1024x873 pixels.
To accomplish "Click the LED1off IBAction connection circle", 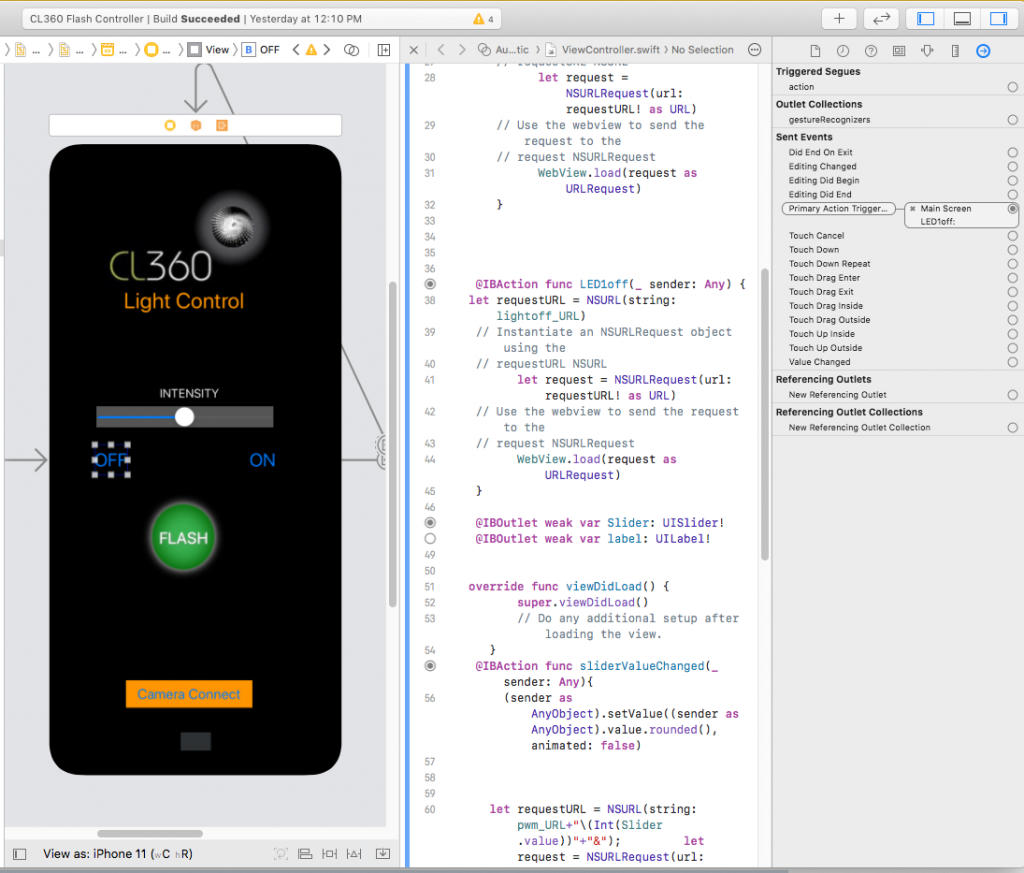I will click(x=430, y=284).
